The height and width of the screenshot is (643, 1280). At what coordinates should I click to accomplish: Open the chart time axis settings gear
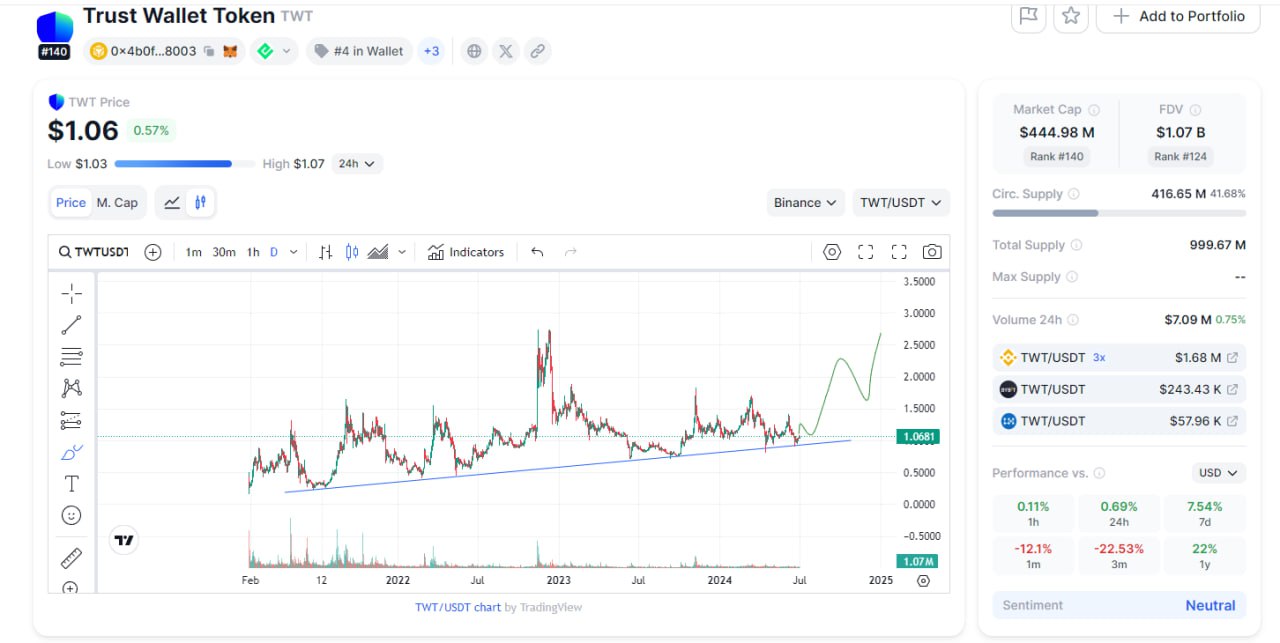point(923,580)
